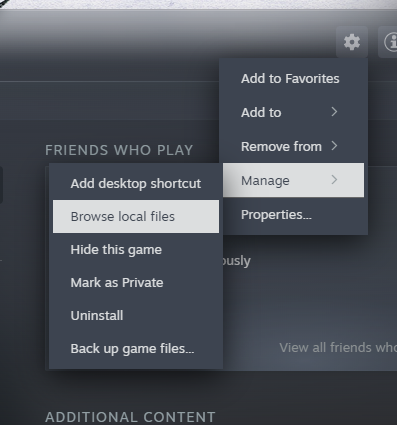This screenshot has height=425, width=397.
Task: Select Uninstall from Manage submenu
Action: point(136,316)
